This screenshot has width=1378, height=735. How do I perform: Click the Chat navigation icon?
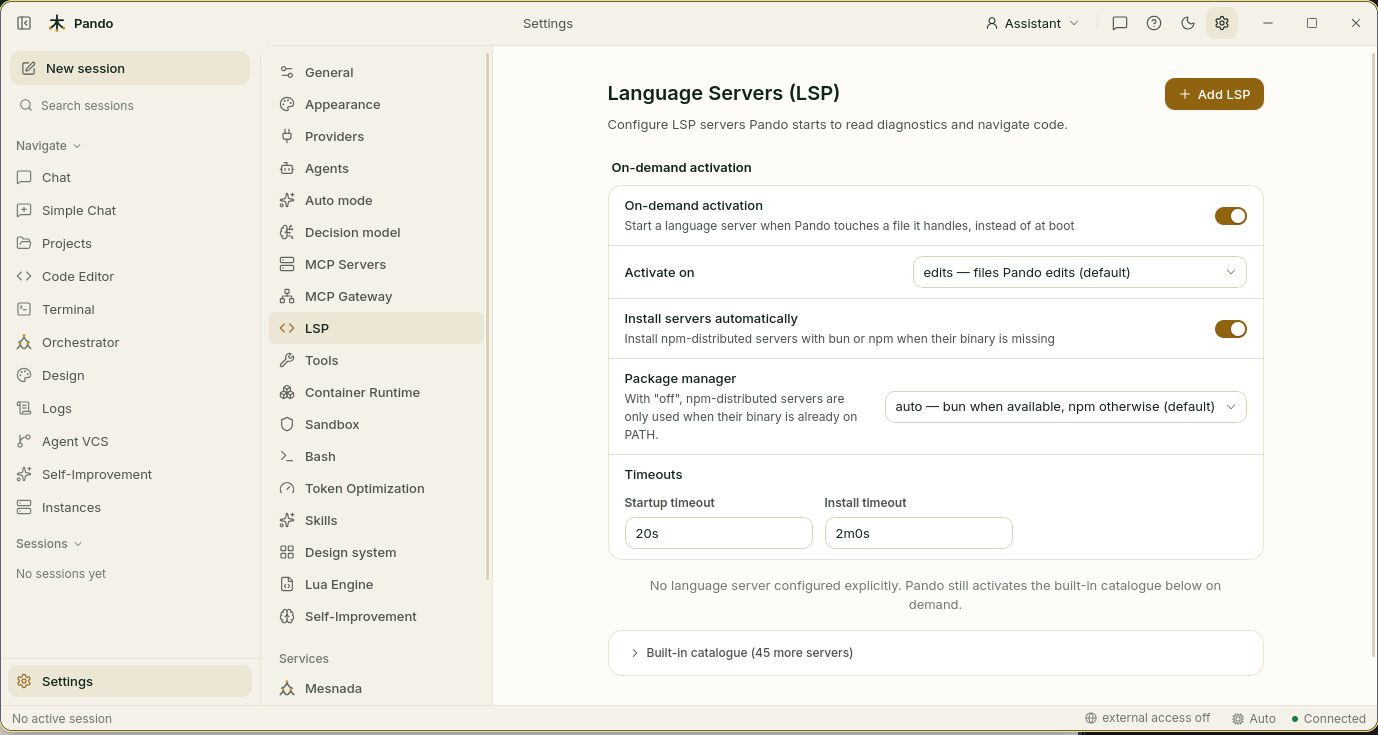24,177
